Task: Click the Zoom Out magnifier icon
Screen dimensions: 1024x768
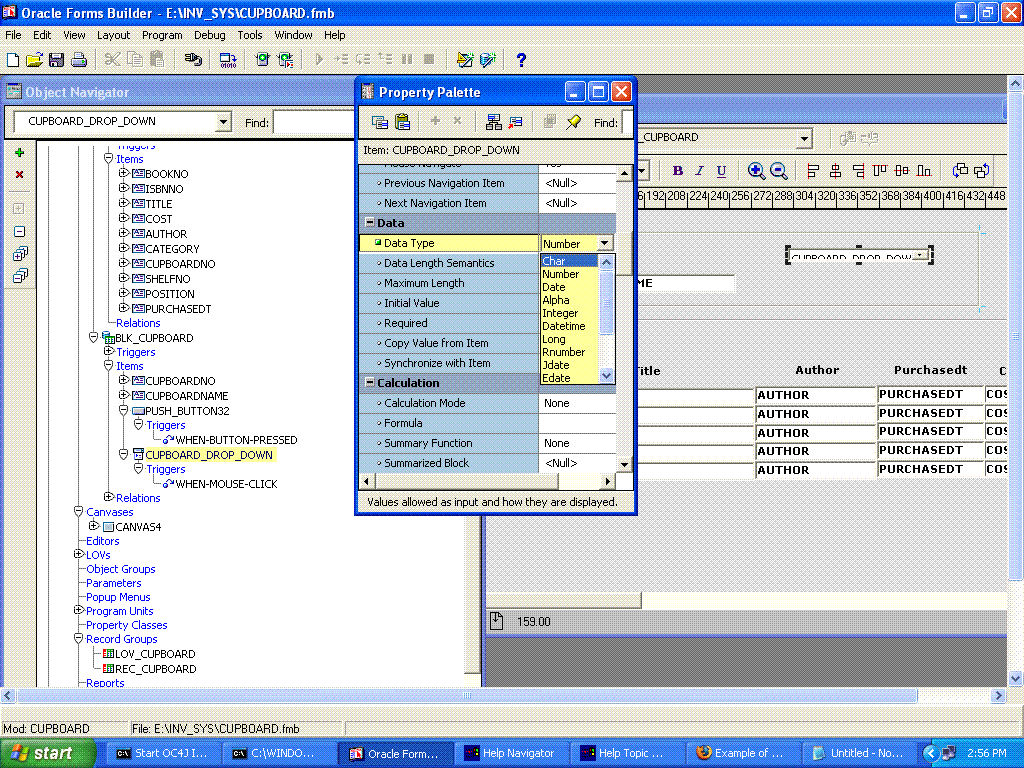Action: tap(778, 171)
